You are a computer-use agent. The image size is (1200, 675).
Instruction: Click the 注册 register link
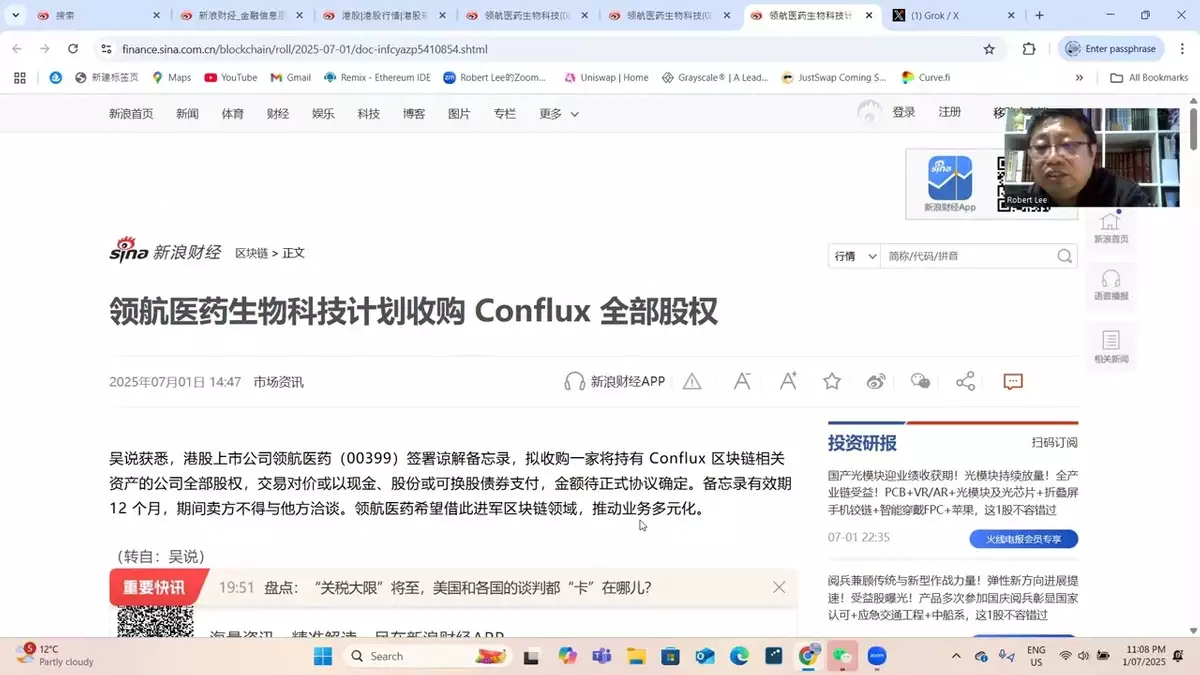click(950, 112)
